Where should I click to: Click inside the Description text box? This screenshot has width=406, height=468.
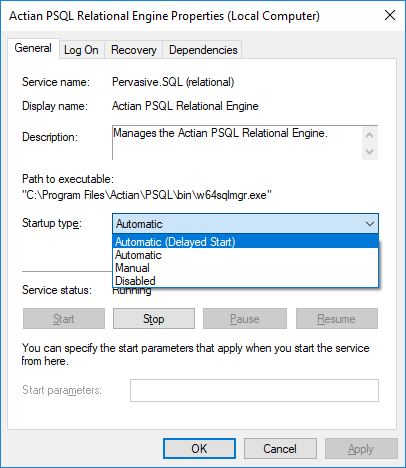click(237, 143)
